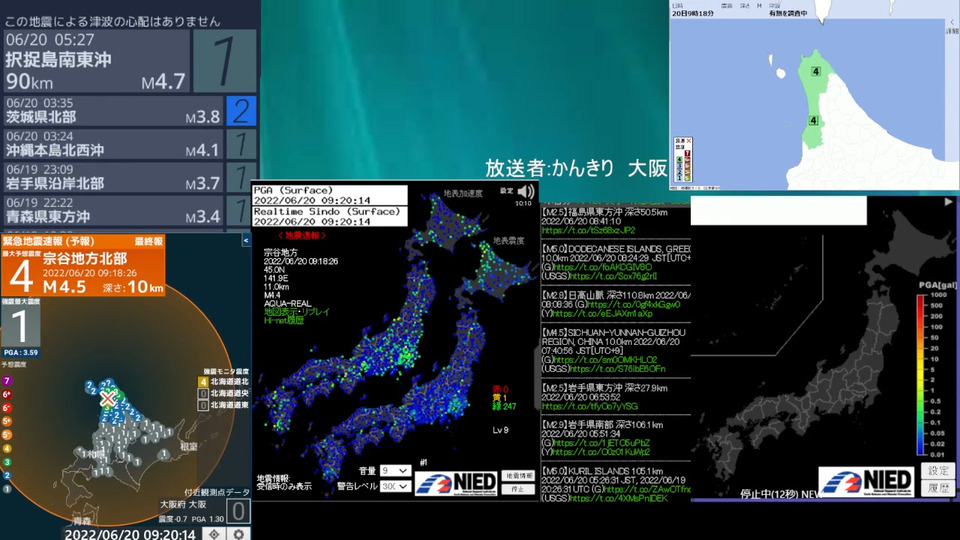Open the 音量 volume dropdown
960x540 pixels.
(x=396, y=470)
